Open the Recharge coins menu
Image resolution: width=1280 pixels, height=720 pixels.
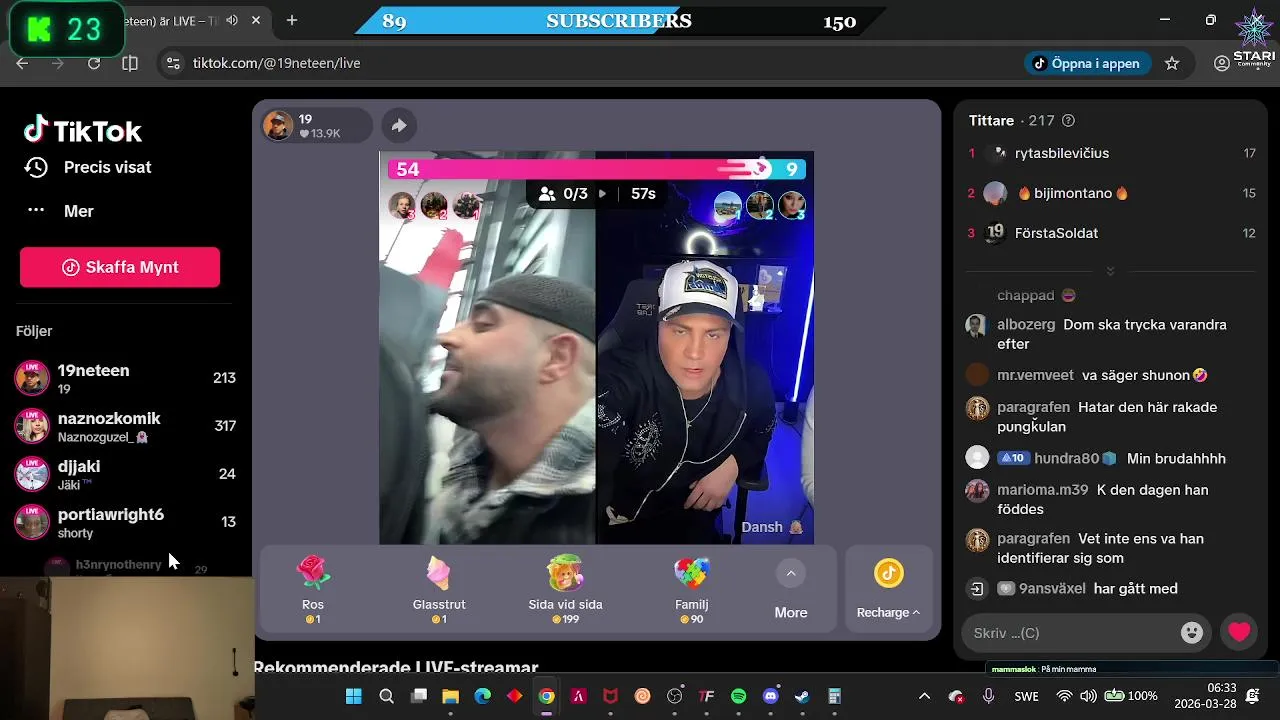888,589
